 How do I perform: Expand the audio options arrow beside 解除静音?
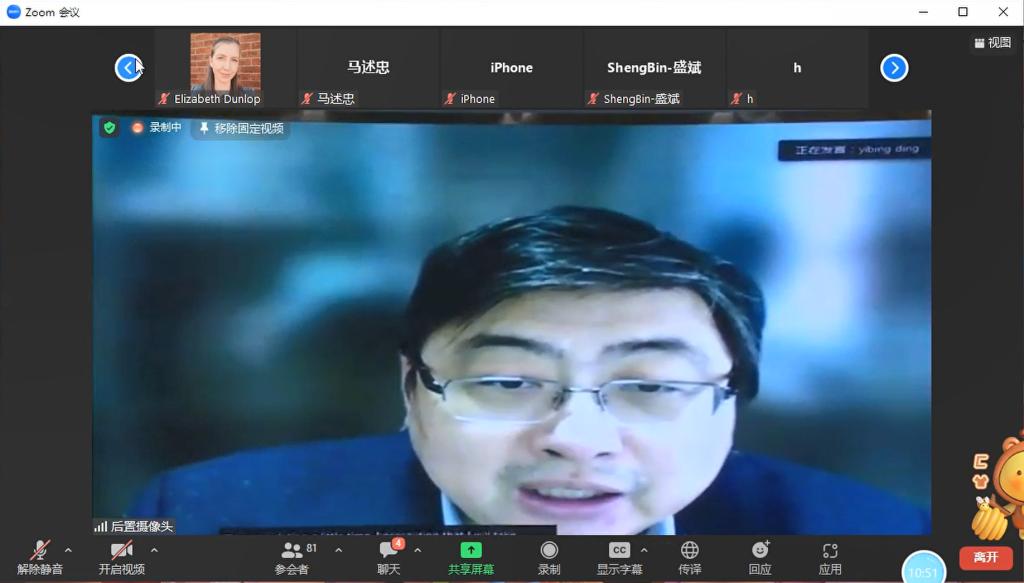pos(68,550)
